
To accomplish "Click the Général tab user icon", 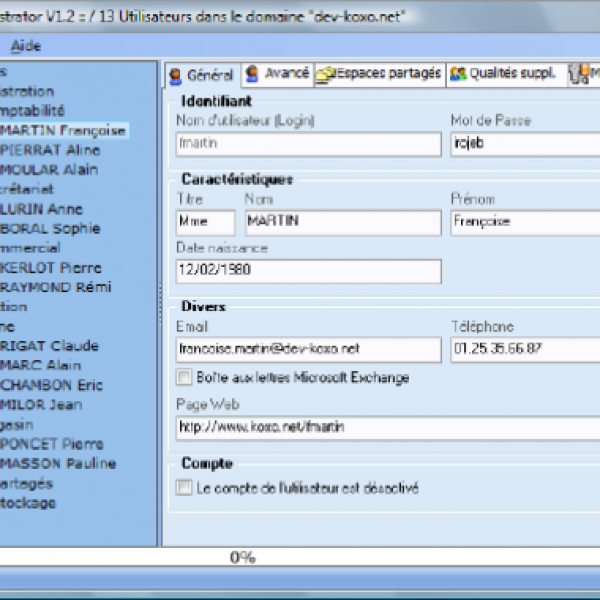I will point(175,76).
